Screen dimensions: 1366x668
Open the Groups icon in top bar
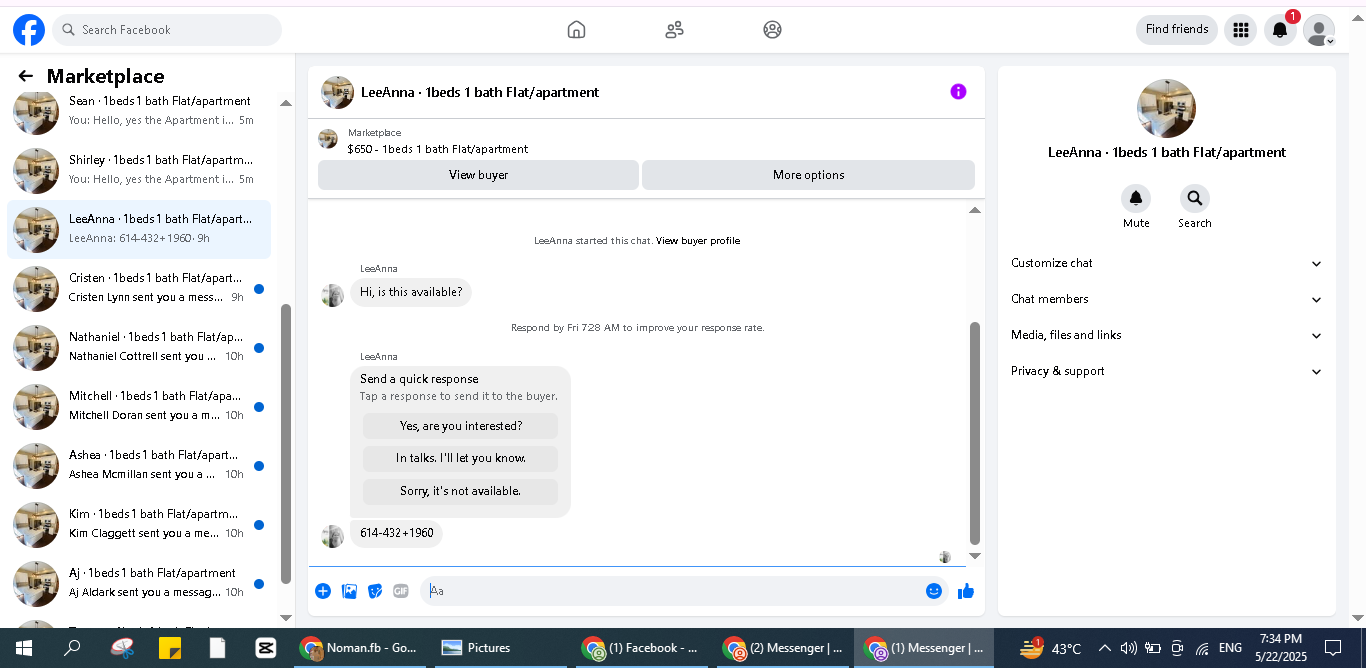[x=772, y=30]
